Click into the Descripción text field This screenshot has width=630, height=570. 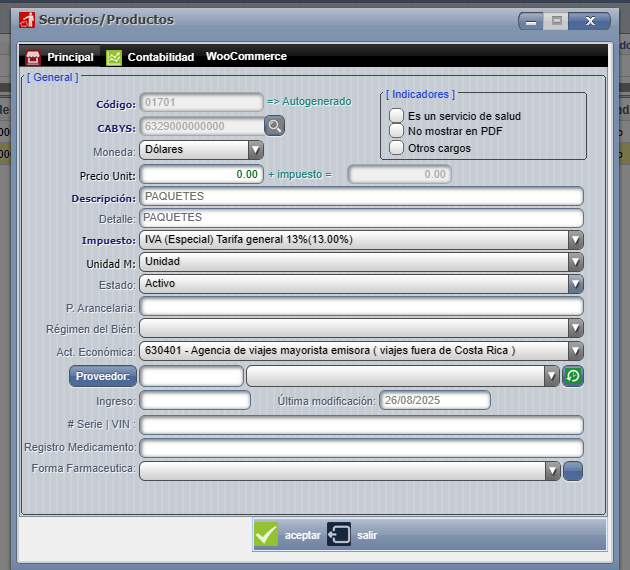[x=361, y=196]
